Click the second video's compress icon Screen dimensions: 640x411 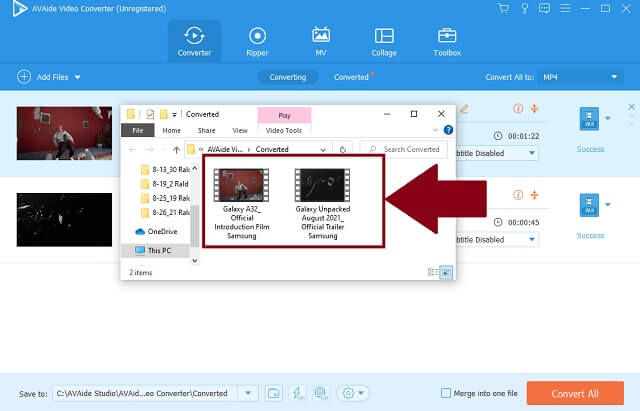(534, 195)
